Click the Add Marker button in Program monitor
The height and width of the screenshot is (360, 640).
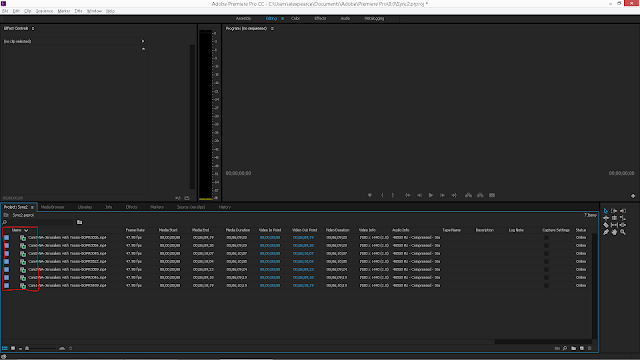tap(370, 196)
